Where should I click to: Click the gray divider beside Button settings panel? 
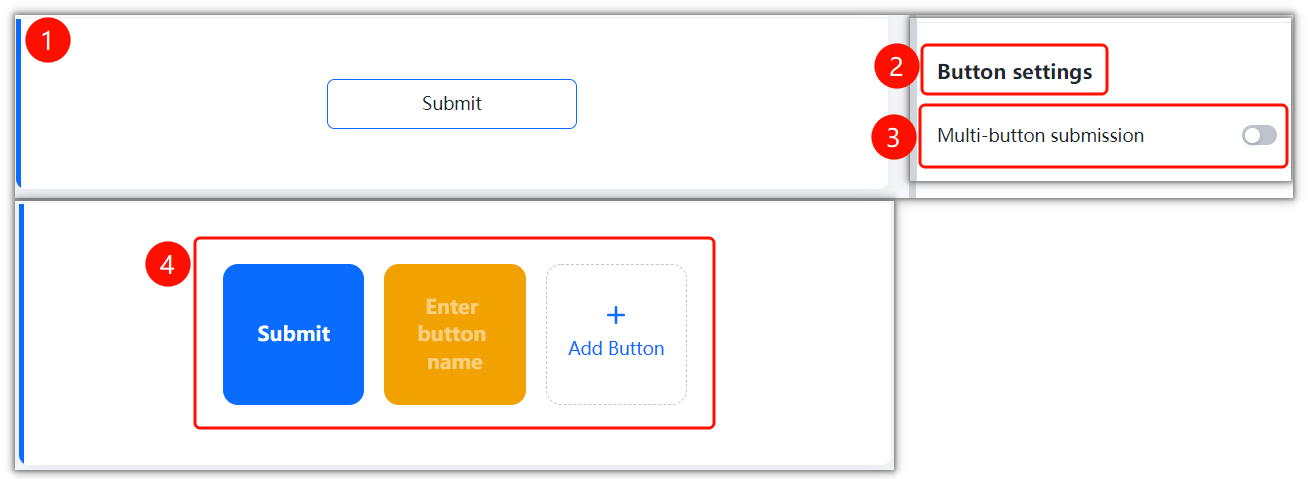point(912,98)
